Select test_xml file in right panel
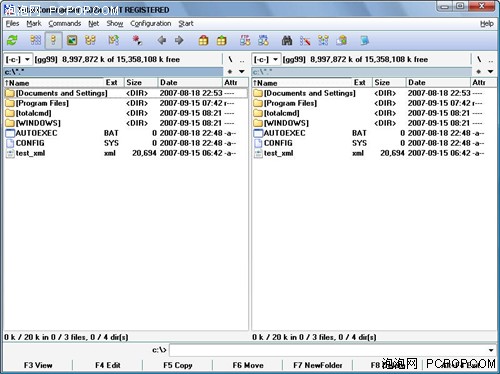The height and width of the screenshot is (374, 500). [374, 153]
